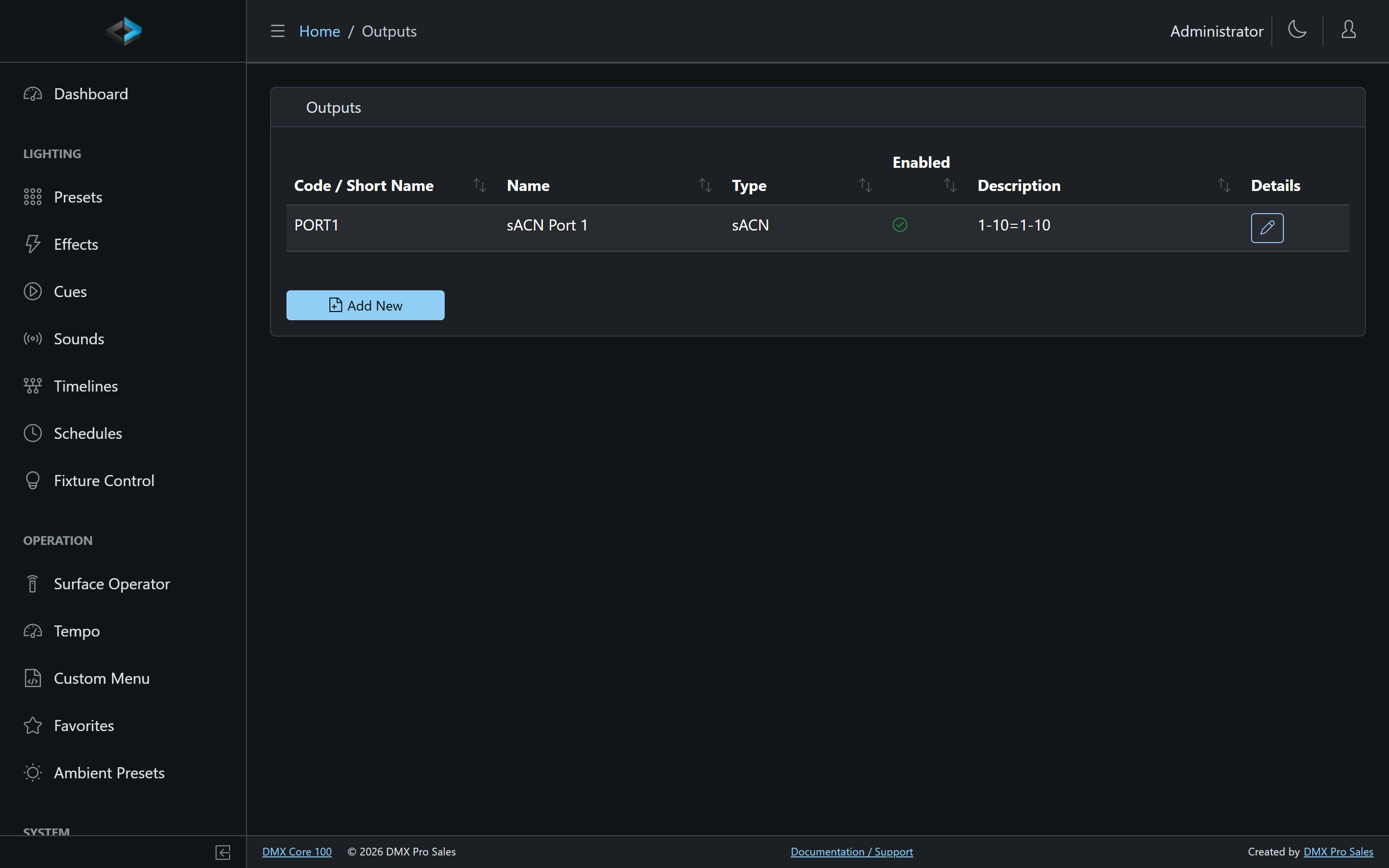This screenshot has height=868, width=1389.
Task: Click the Timelines icon in sidebar
Action: click(x=33, y=386)
